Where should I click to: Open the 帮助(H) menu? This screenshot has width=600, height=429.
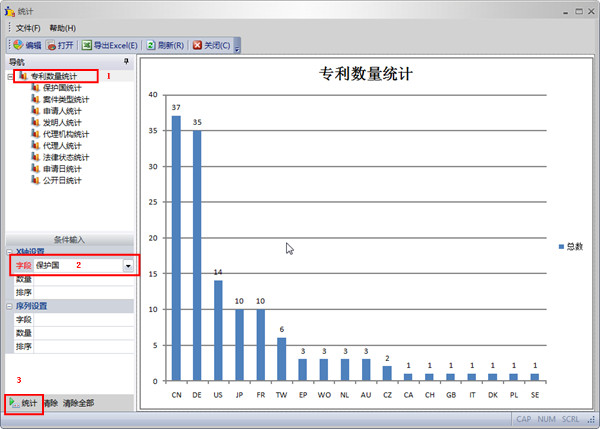(x=63, y=28)
